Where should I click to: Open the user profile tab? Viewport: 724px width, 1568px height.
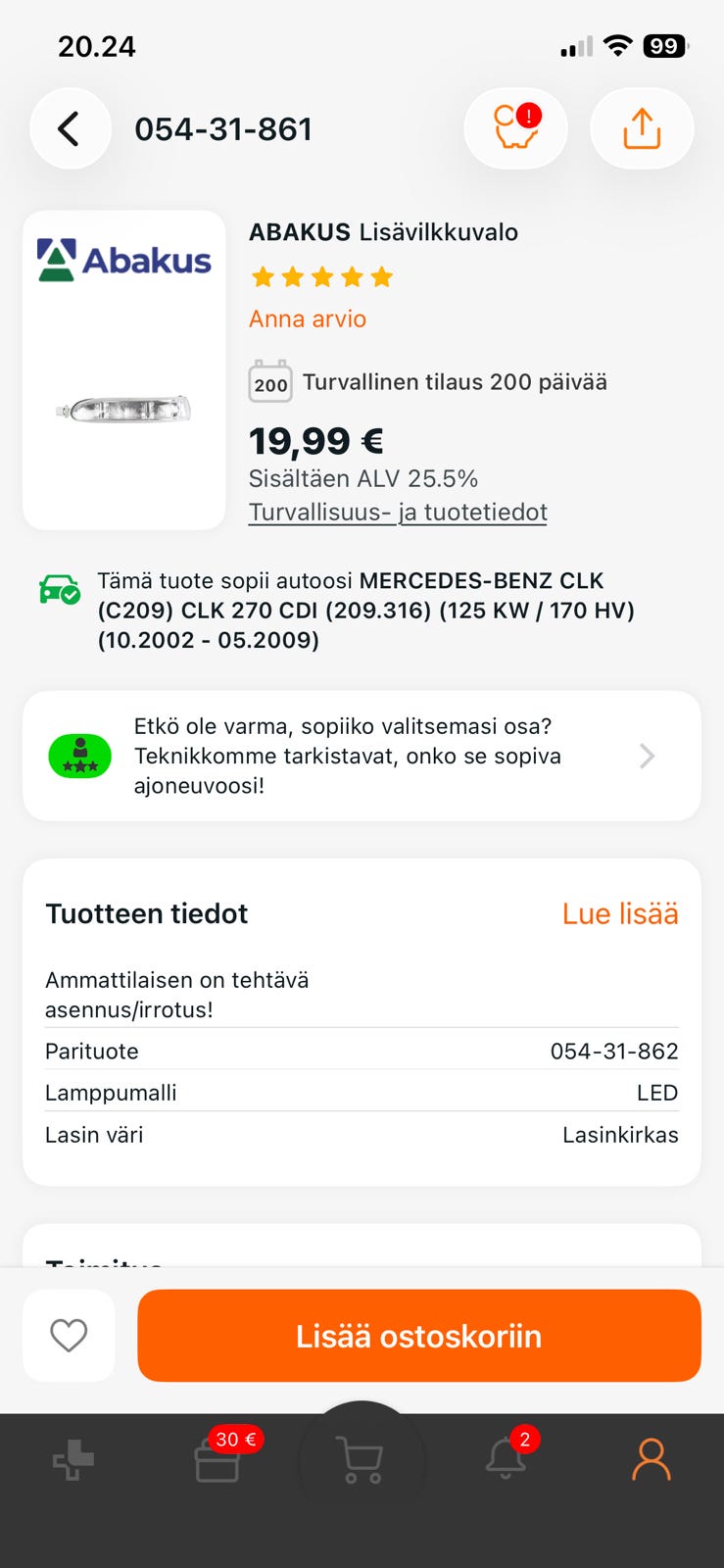pyautogui.click(x=651, y=1459)
